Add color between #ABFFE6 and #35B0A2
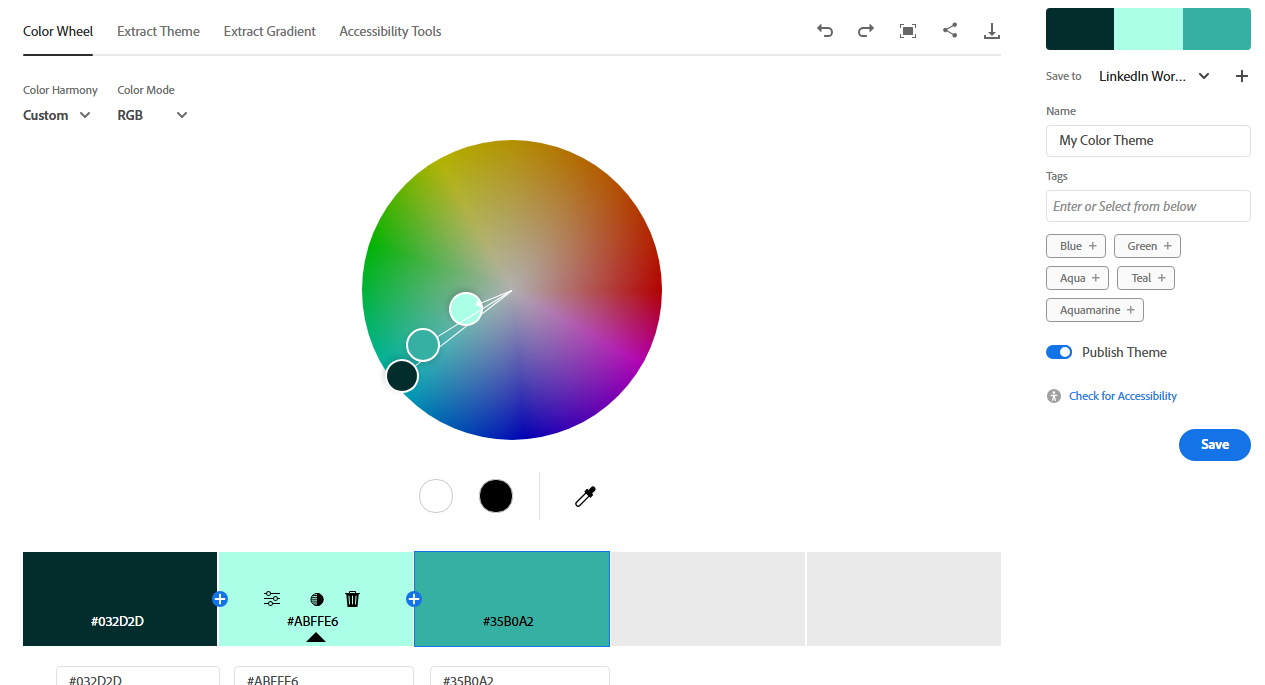 414,599
